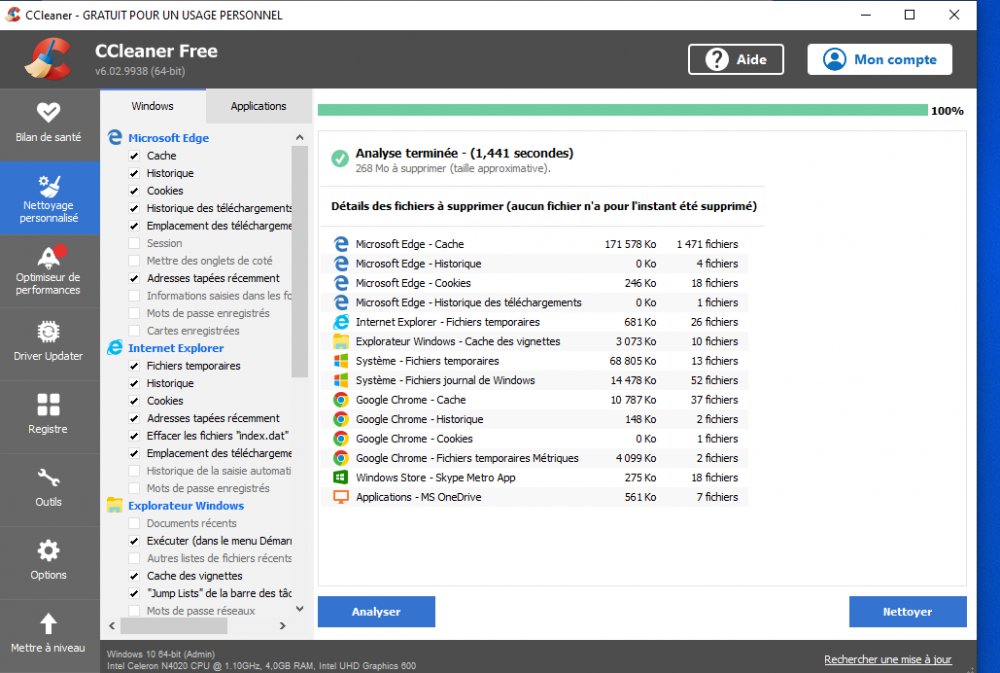Uncheck Microsoft Edge Cache checkbox
The image size is (1000, 673).
[134, 156]
